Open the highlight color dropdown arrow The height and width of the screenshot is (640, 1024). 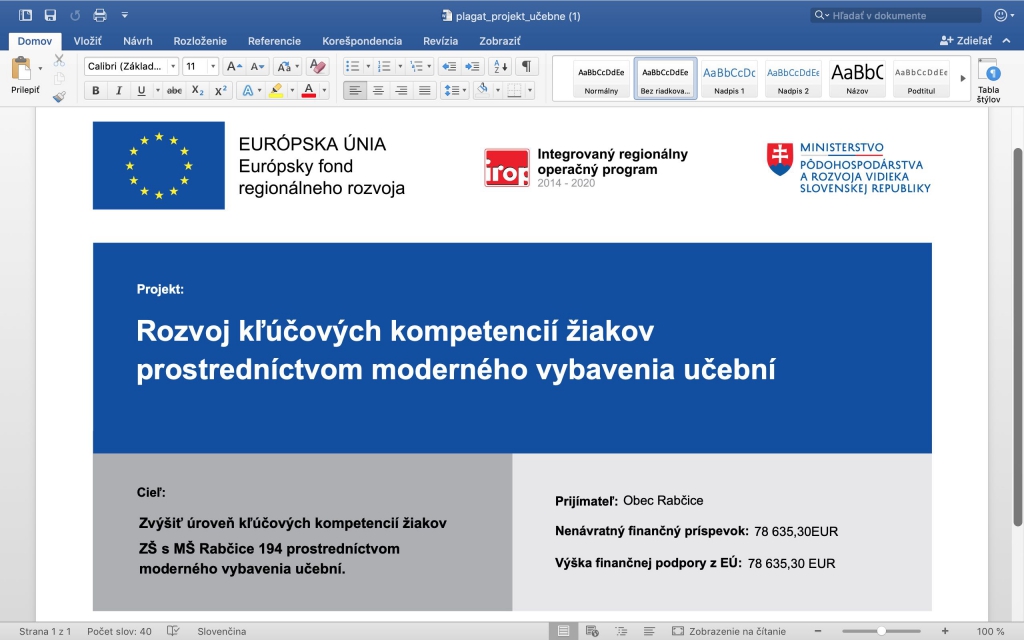[x=292, y=90]
